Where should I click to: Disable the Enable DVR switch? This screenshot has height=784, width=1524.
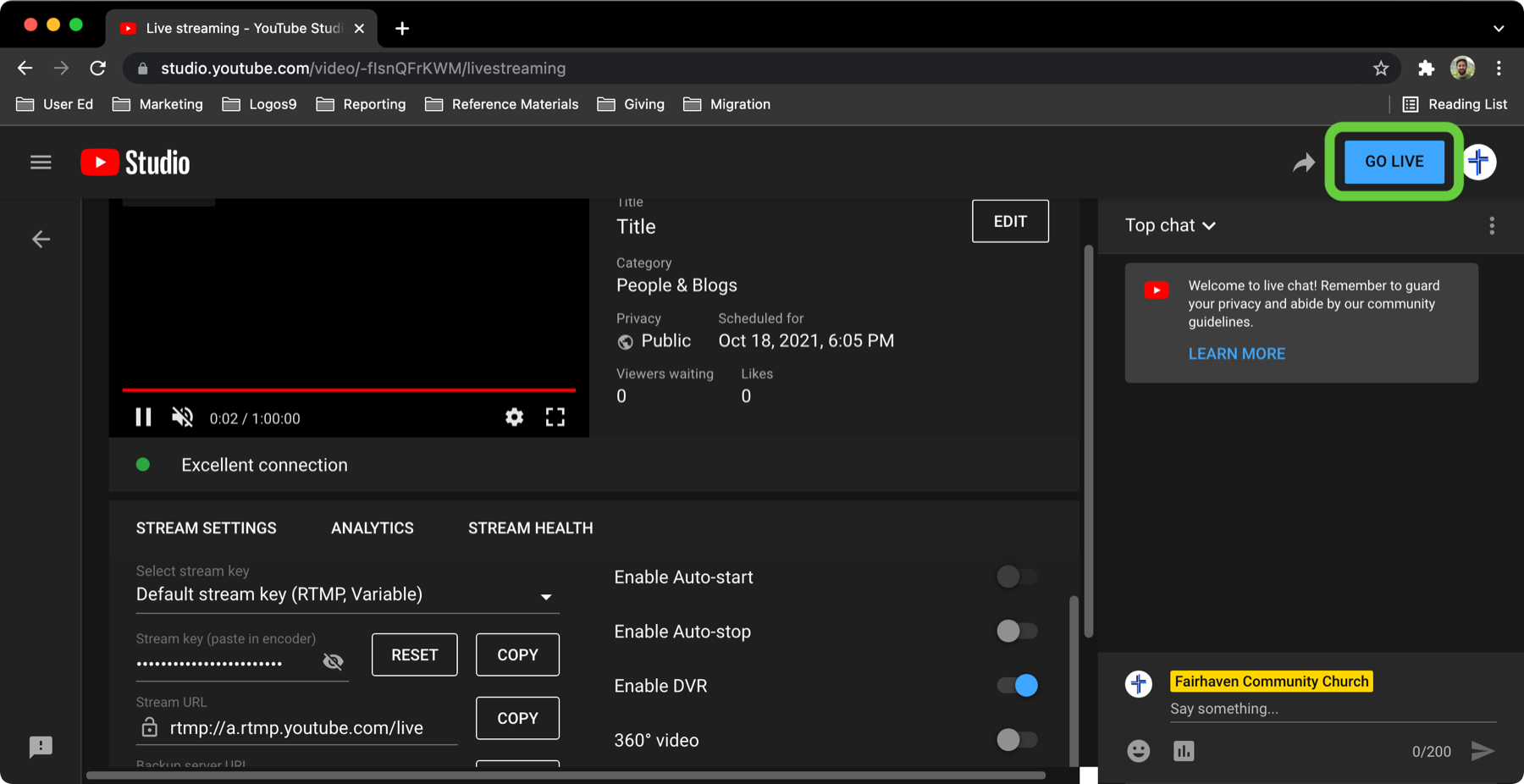coord(1016,686)
